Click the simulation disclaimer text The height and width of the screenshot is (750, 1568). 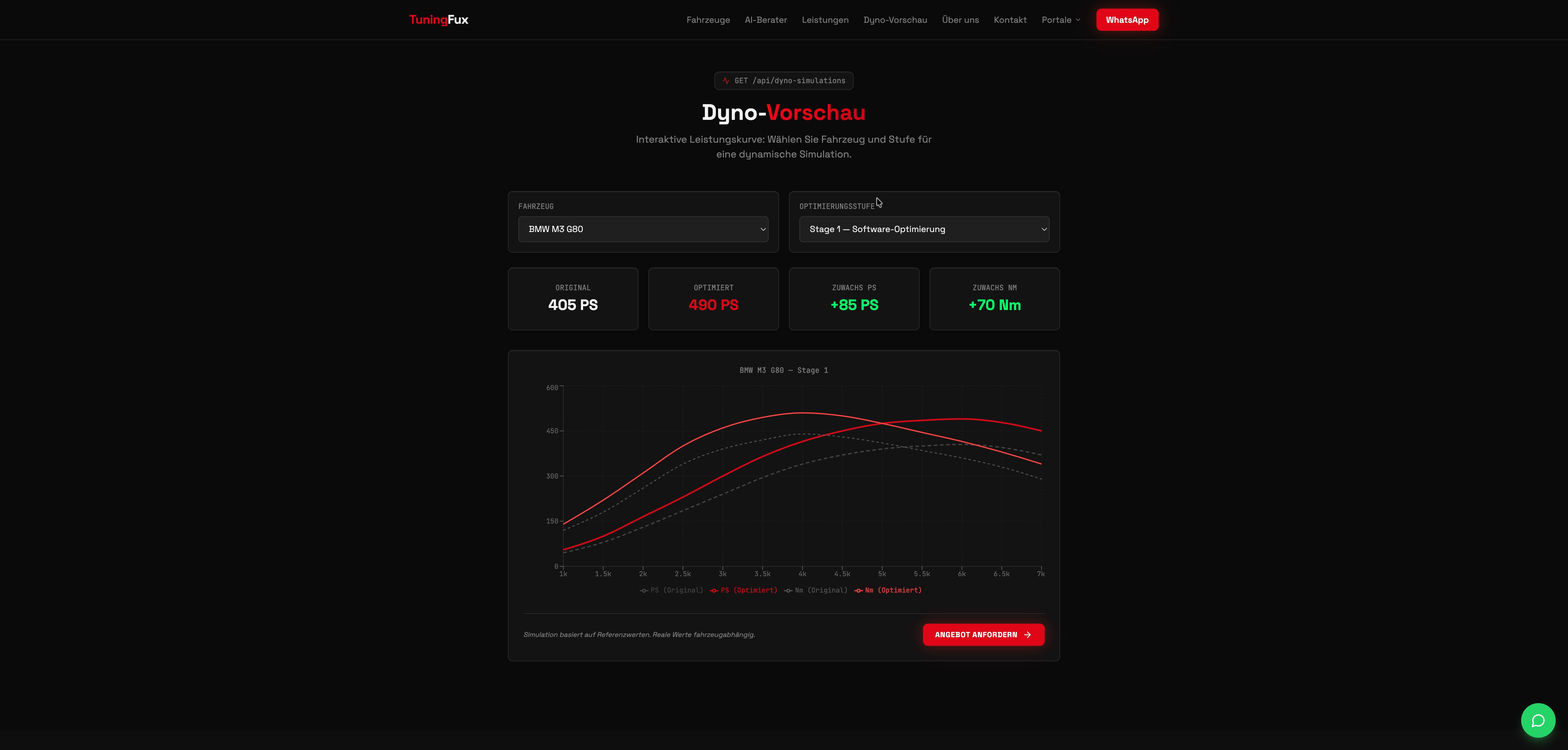click(639, 634)
